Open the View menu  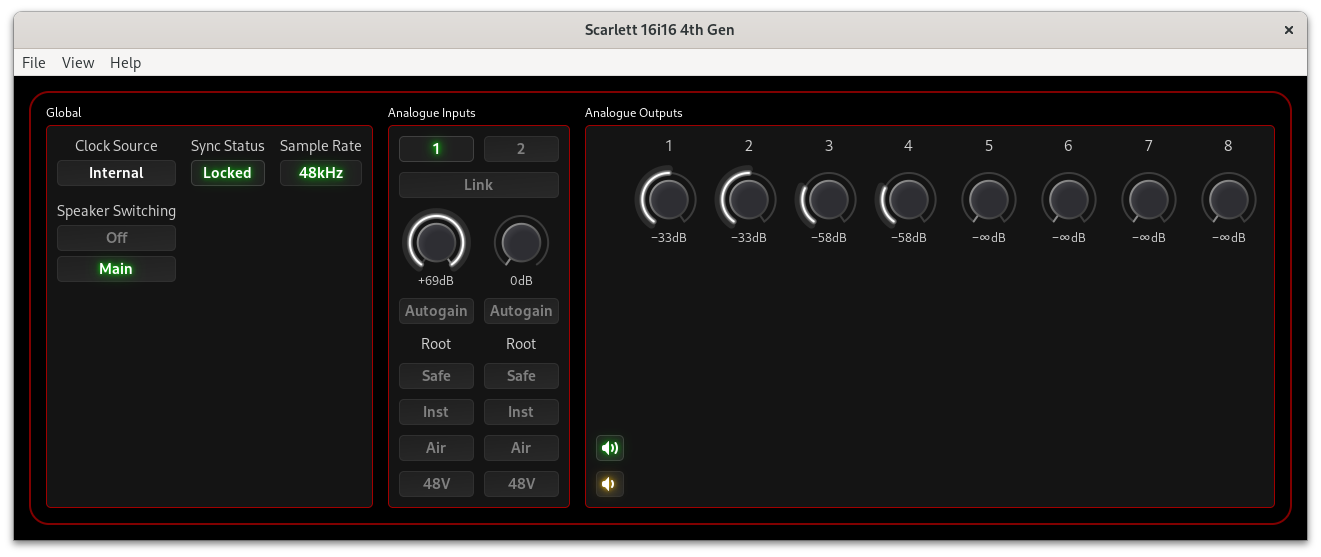(x=78, y=62)
